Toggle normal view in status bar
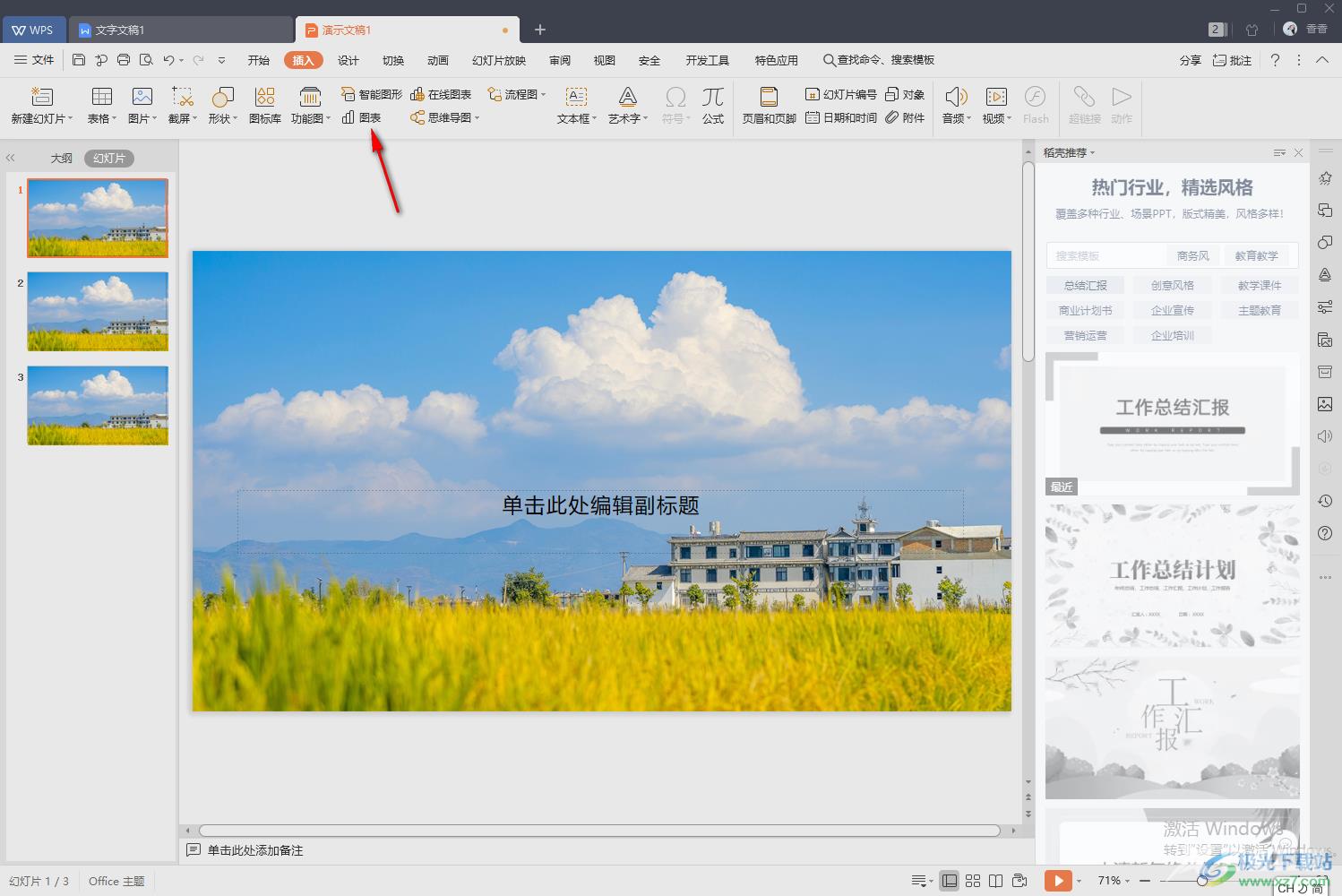Viewport: 1342px width, 896px height. point(950,881)
